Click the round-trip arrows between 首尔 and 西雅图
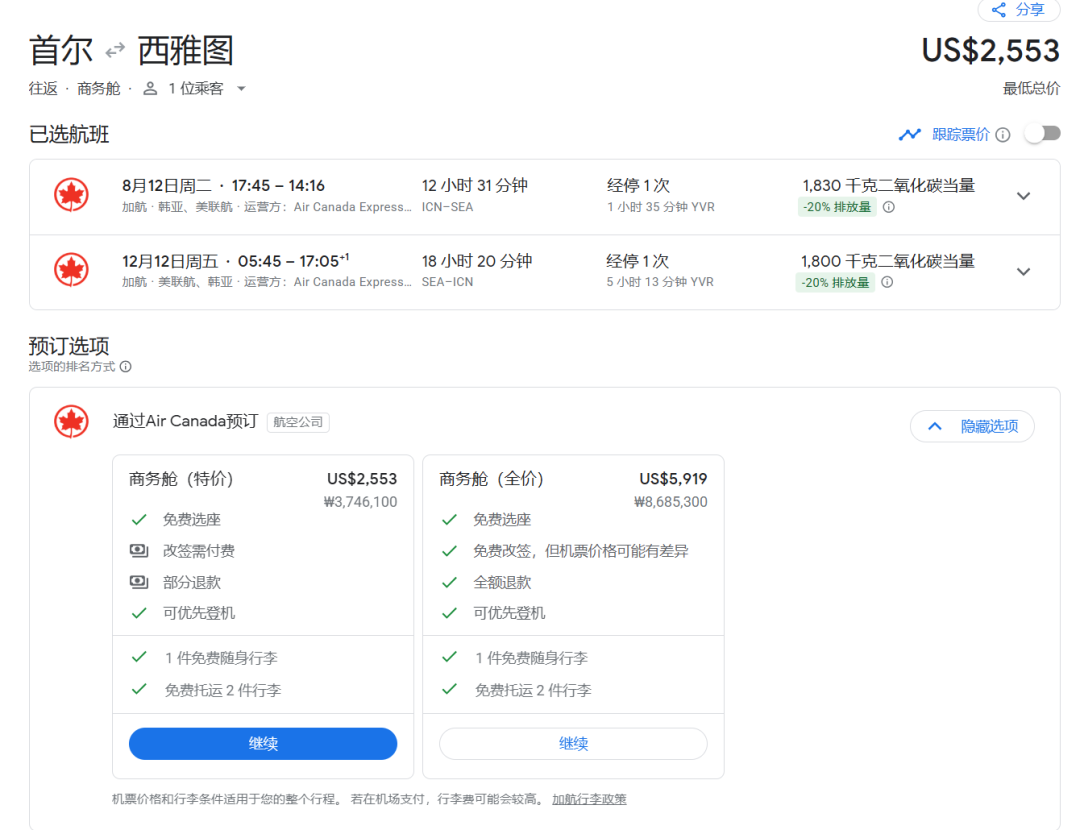 (x=115, y=50)
